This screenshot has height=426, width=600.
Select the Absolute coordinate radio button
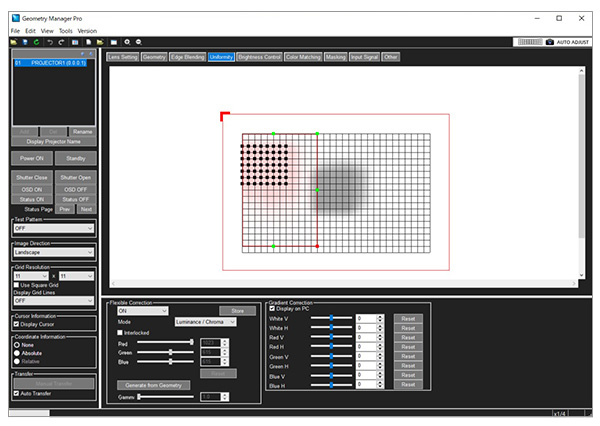pos(16,351)
